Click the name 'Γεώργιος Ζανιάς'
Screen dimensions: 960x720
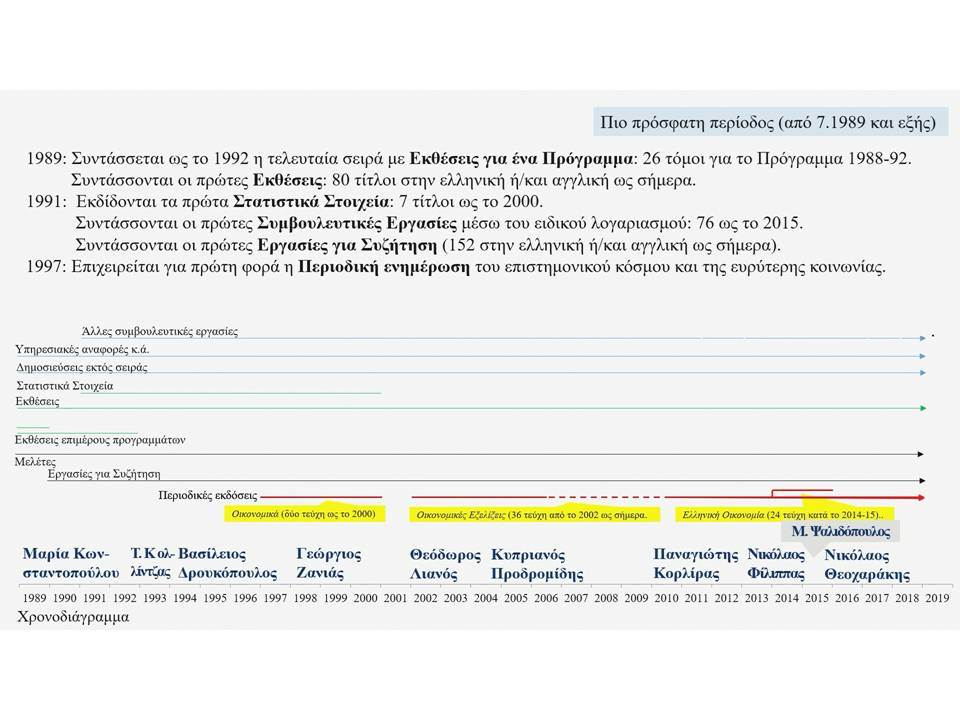coord(329,563)
